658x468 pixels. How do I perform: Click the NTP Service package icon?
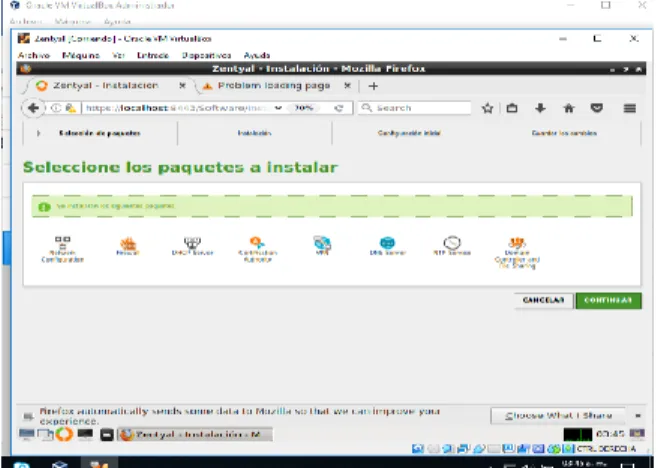[x=452, y=243]
